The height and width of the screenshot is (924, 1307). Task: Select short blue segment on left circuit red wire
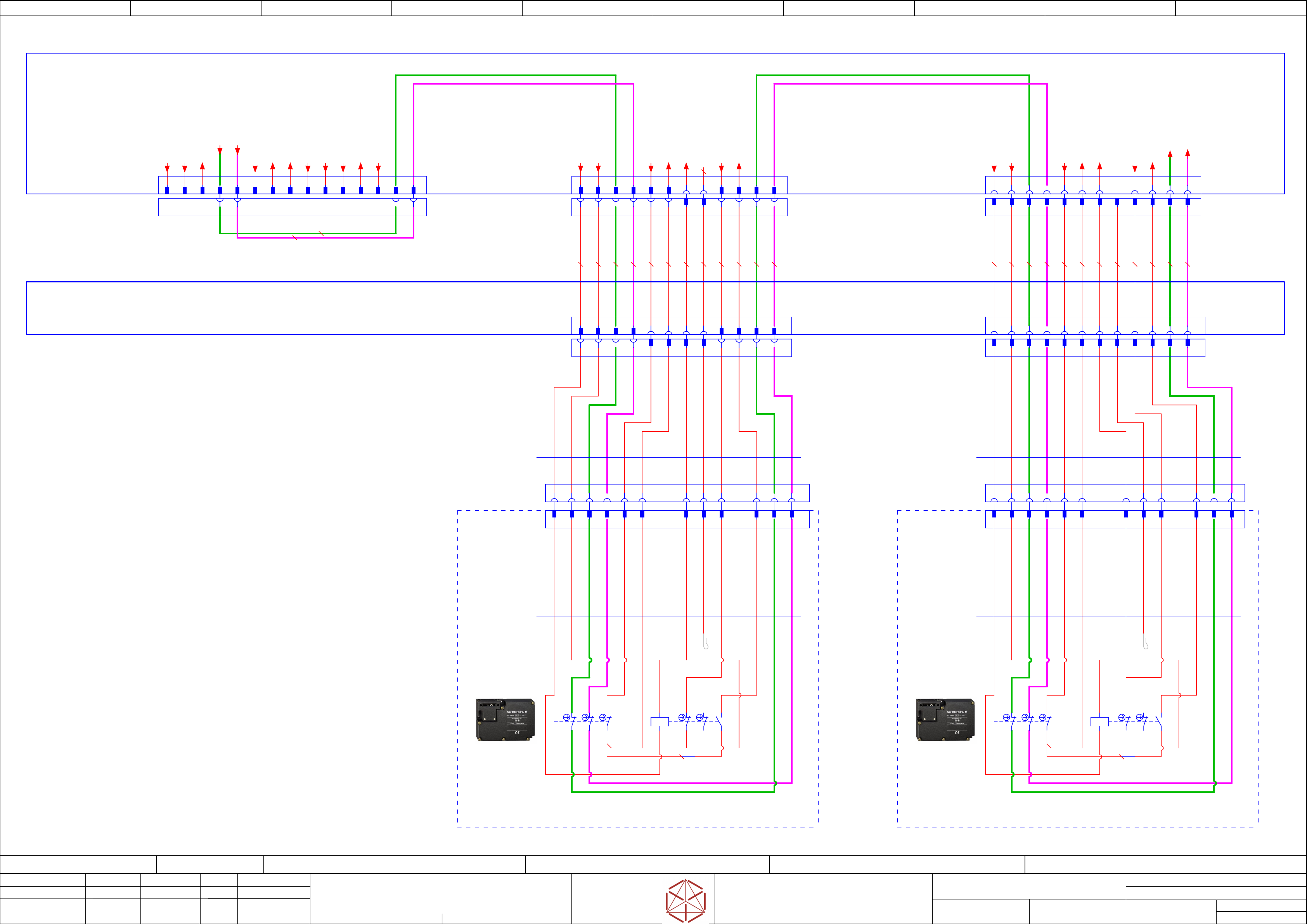coord(689,757)
